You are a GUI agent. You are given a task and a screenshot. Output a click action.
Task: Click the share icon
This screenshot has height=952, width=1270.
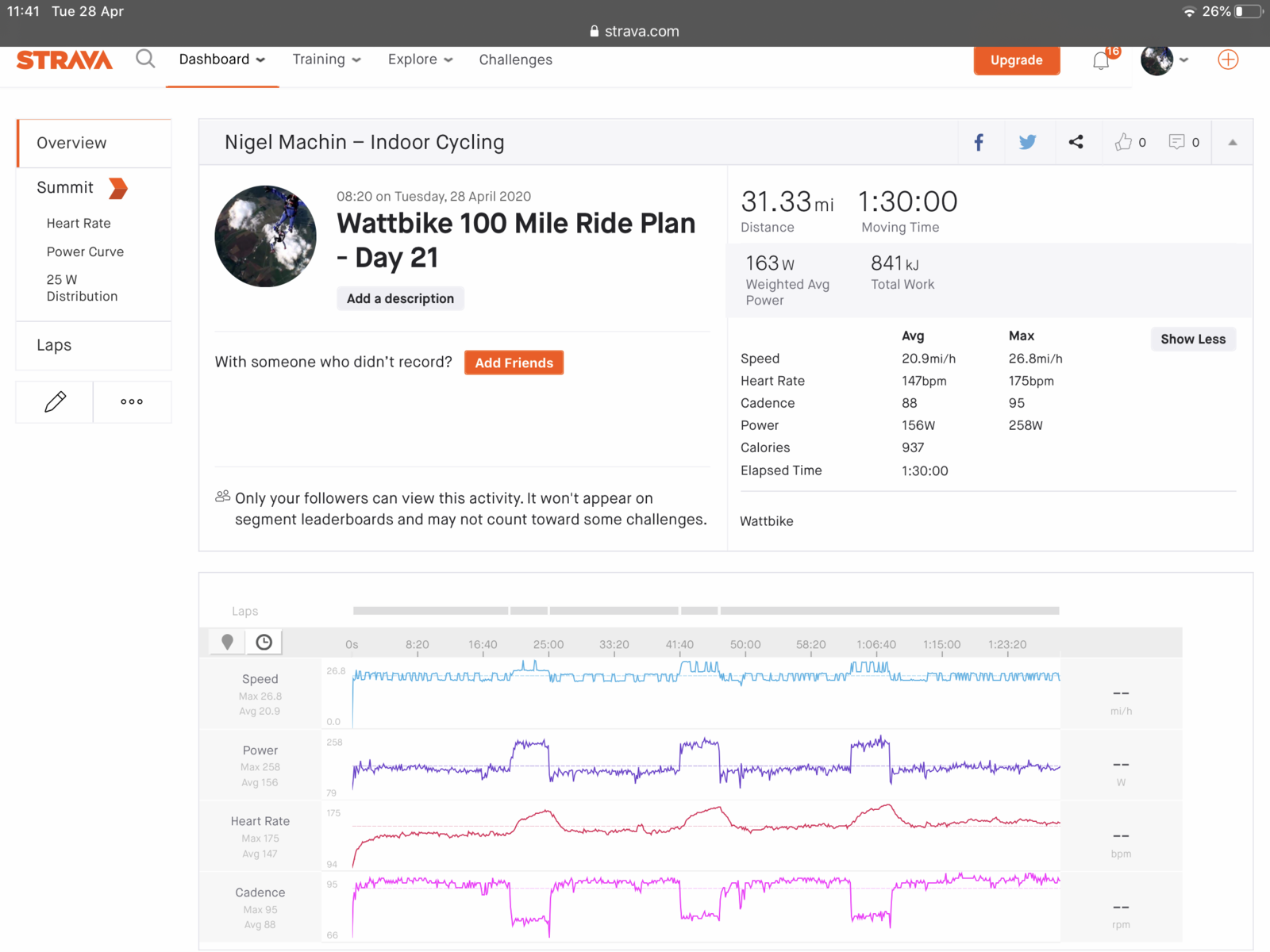click(x=1076, y=142)
